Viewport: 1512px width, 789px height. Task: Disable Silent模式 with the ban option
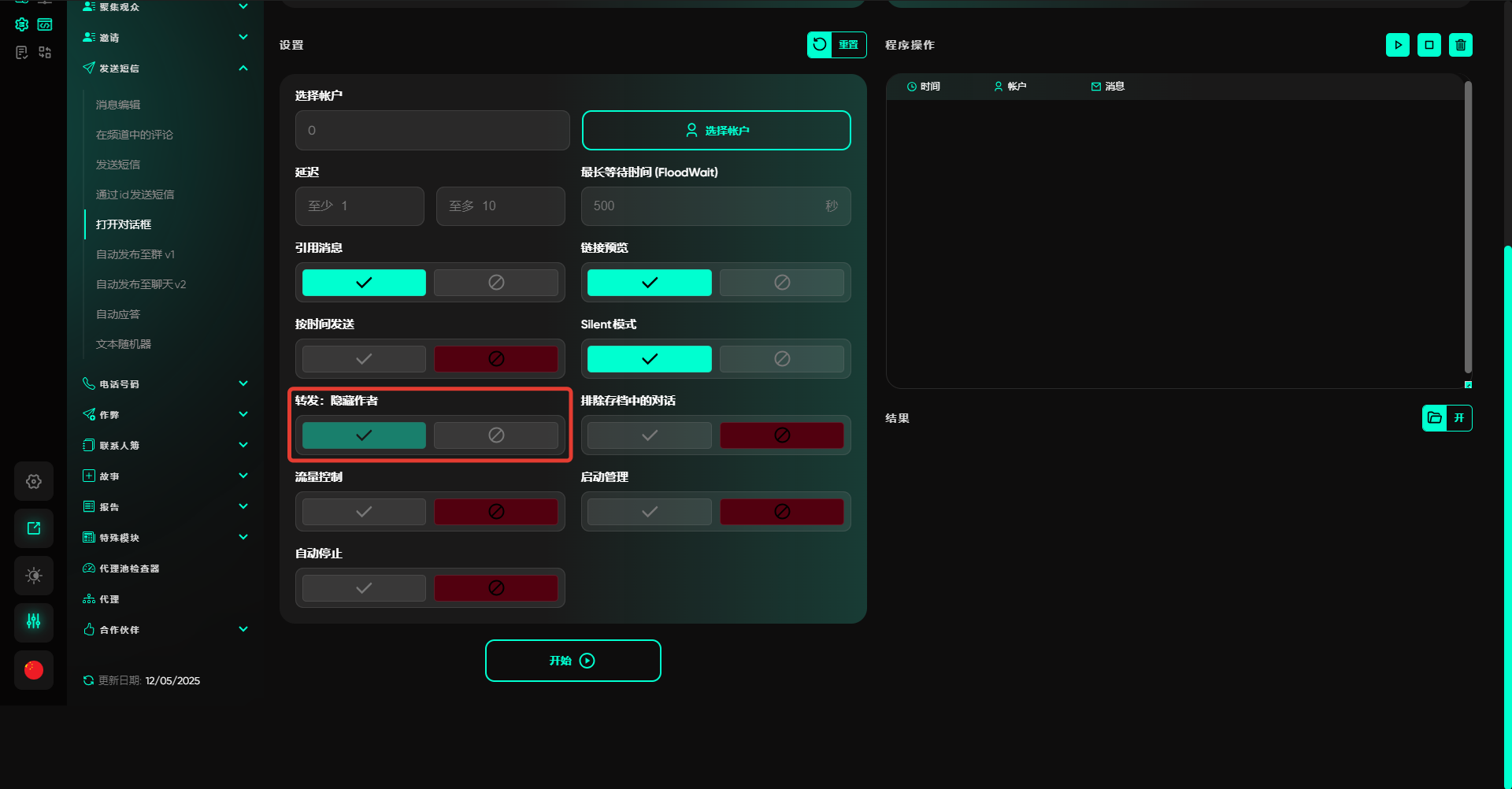[x=781, y=359]
